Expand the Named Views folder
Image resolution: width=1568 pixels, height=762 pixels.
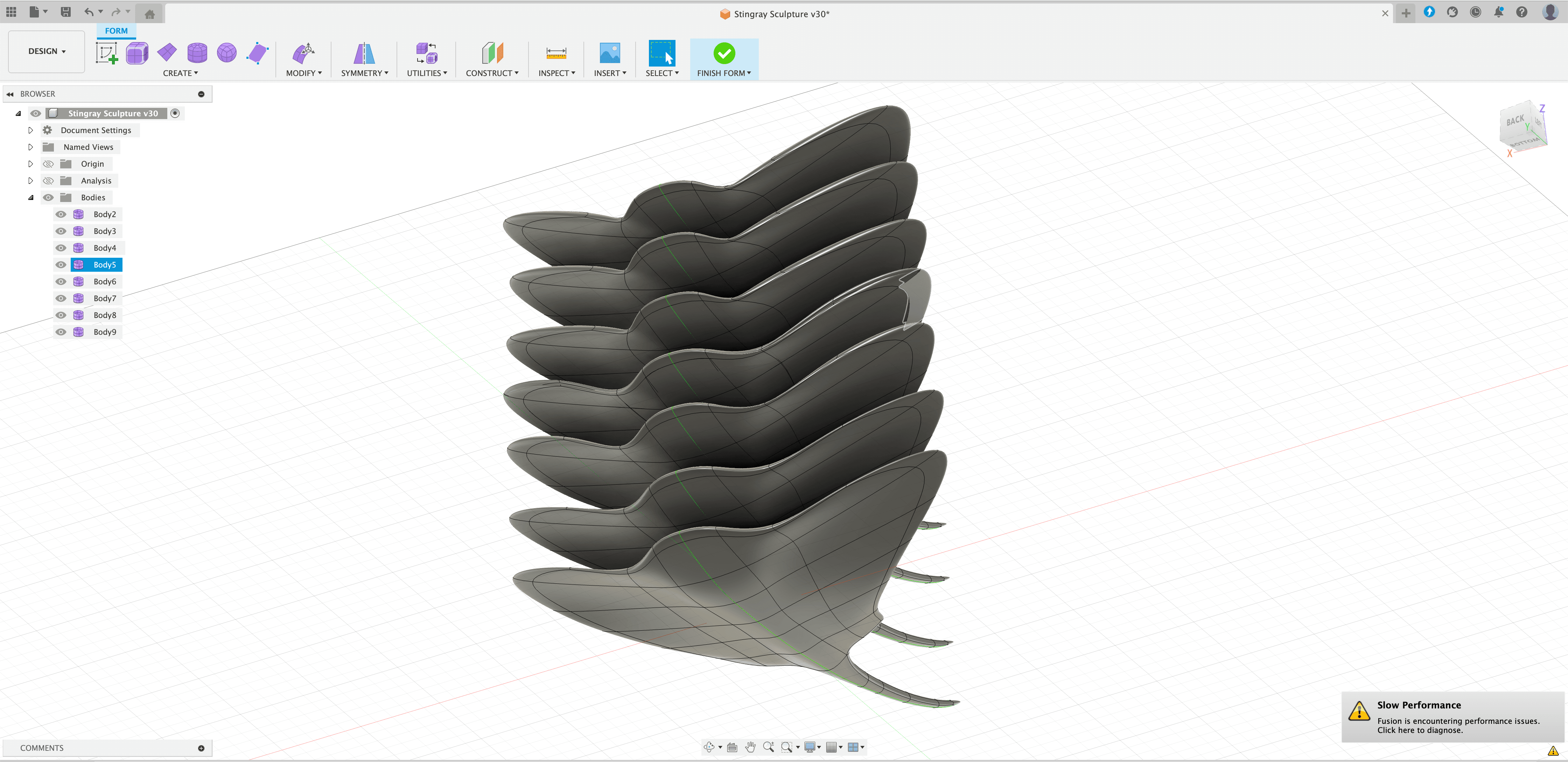pos(30,147)
